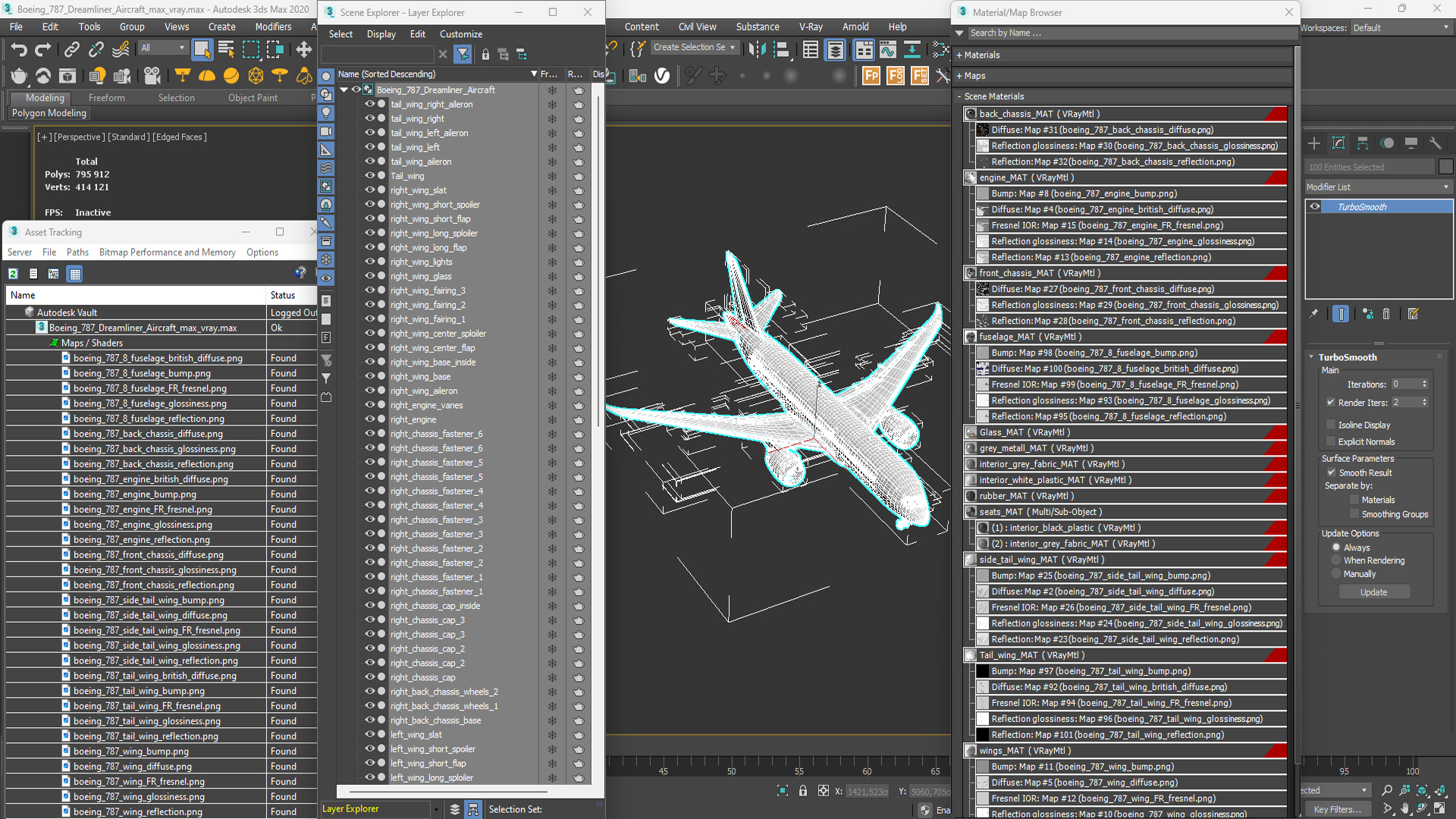The width and height of the screenshot is (1456, 819).
Task: Open Customize menu in Scene Explorer
Action: (460, 34)
